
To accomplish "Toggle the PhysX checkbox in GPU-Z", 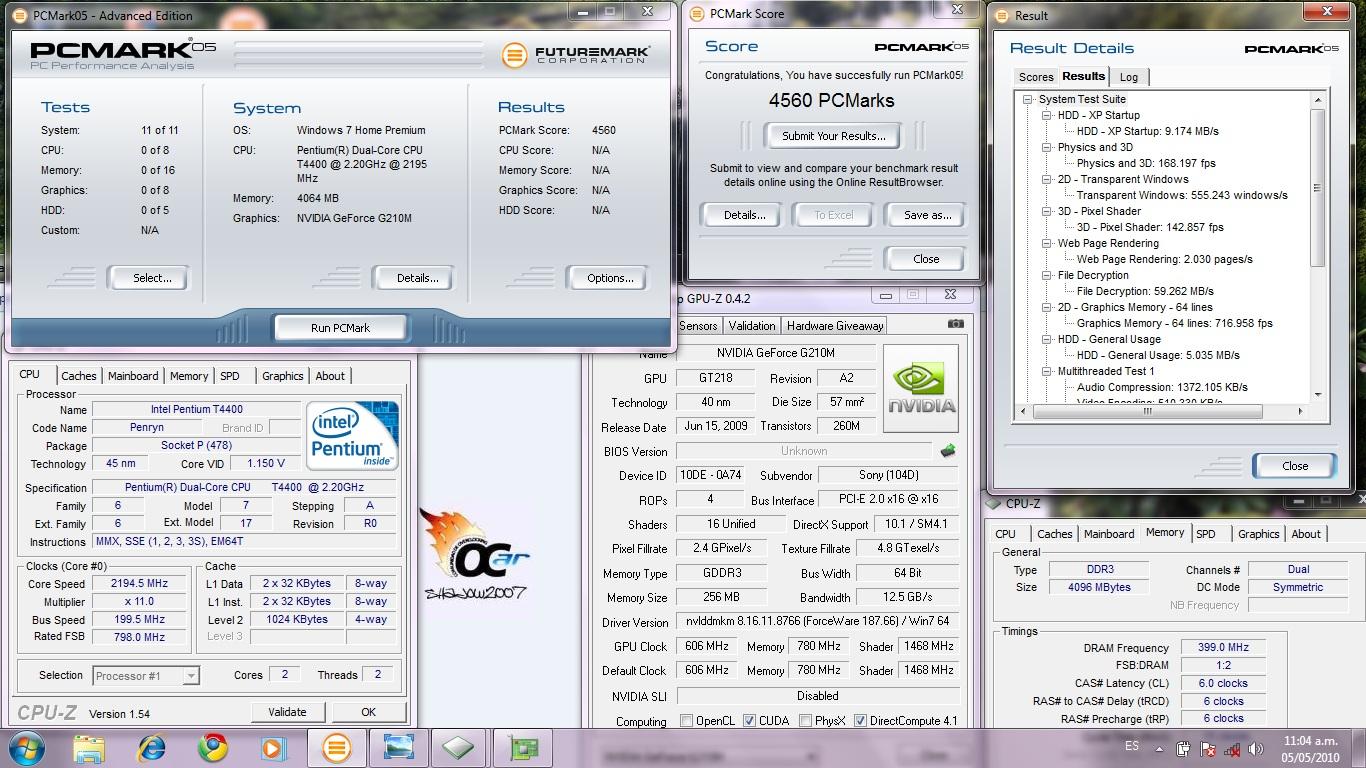I will coord(806,721).
